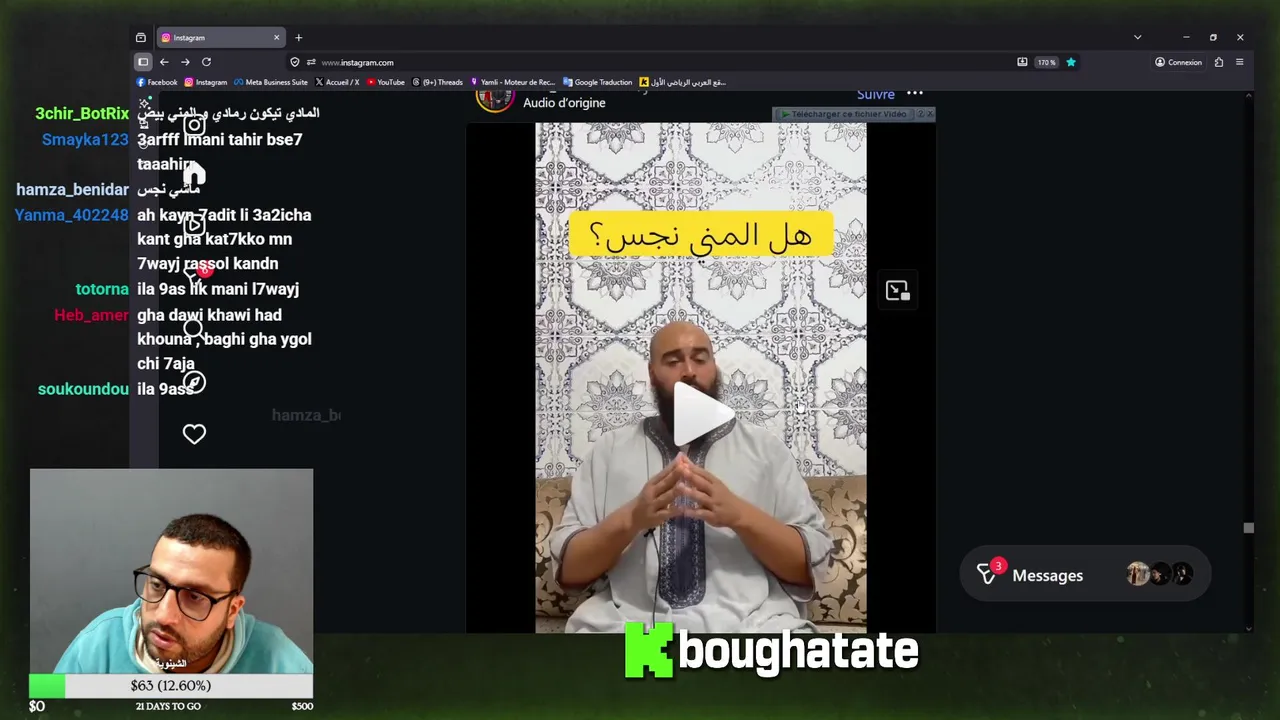
Task: Open help question mark on download bar
Action: (920, 114)
